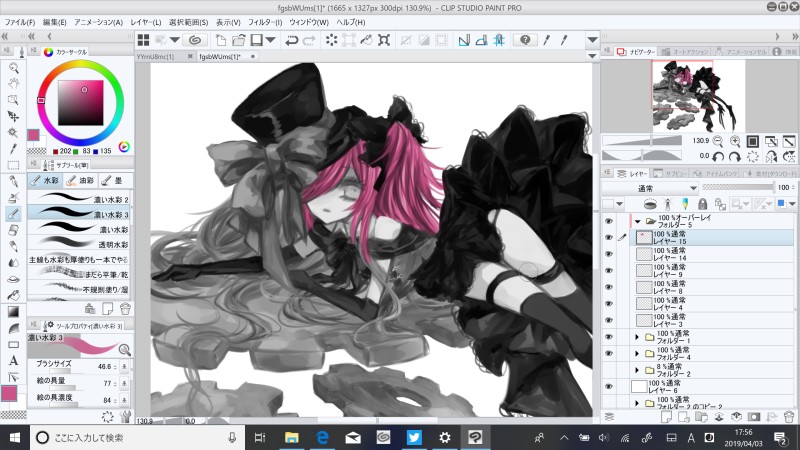Click Zoom out icon in Navigator
Viewport: 800px width, 450px height.
[x=718, y=141]
